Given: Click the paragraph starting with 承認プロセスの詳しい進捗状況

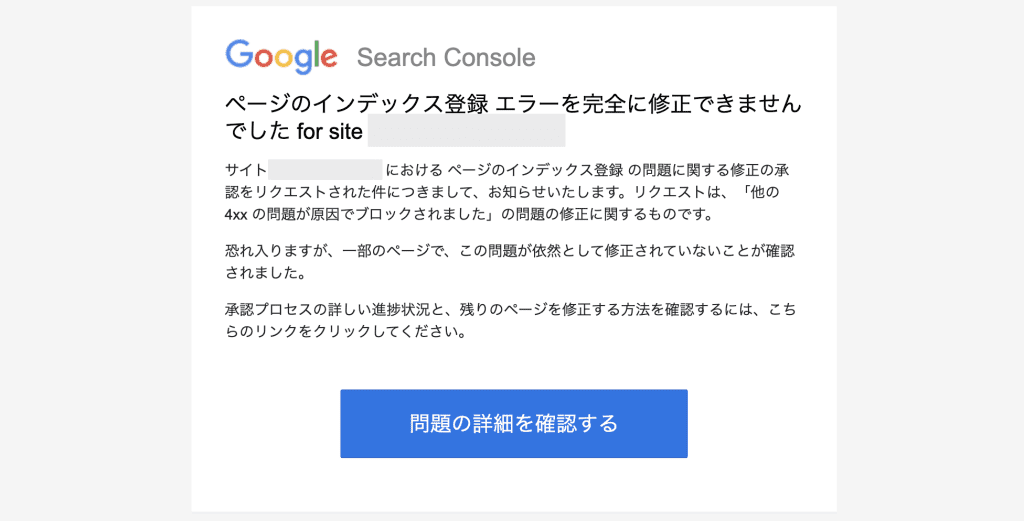Looking at the screenshot, I should (x=509, y=320).
